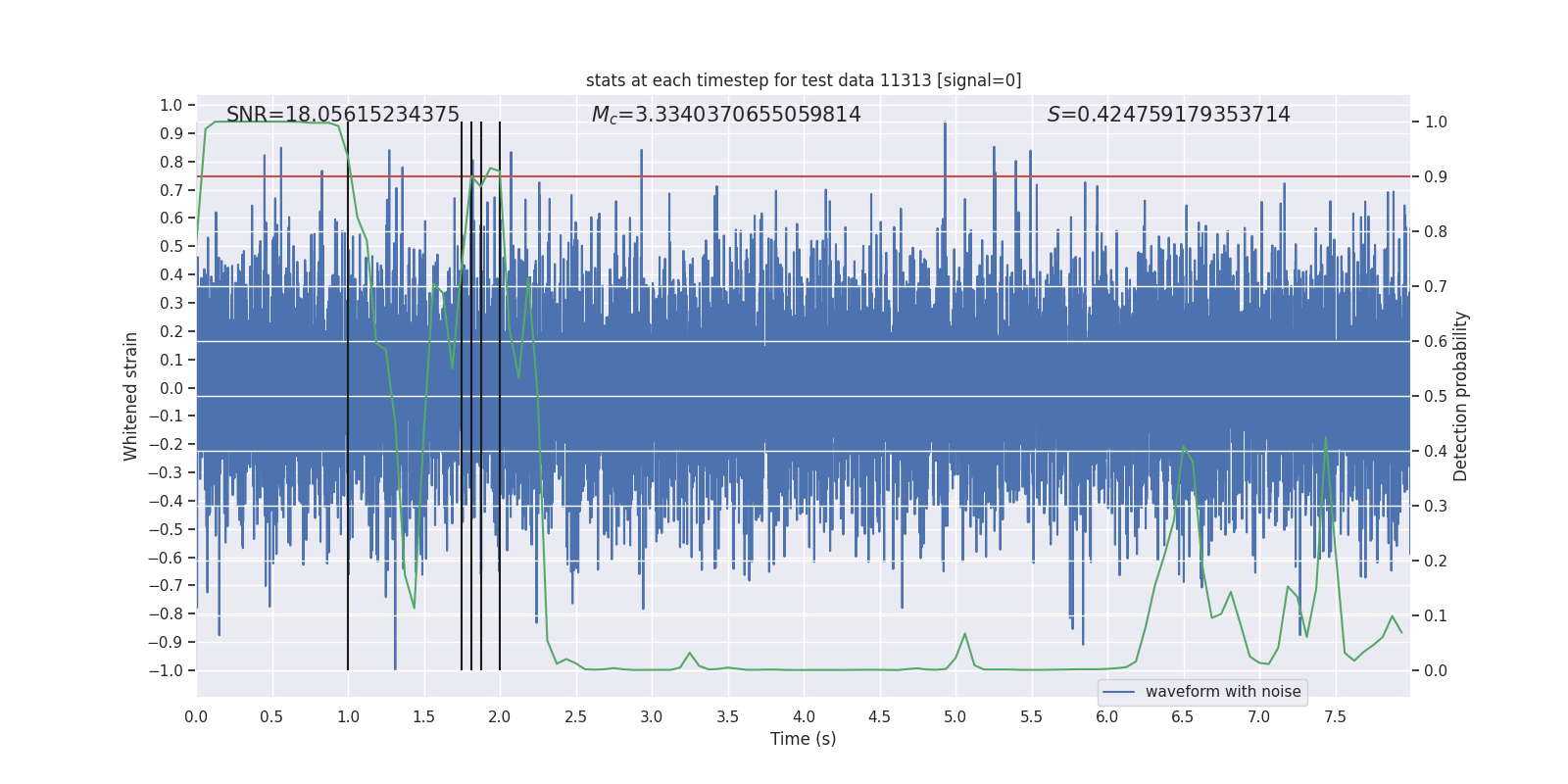The image size is (1568, 784).
Task: Click right-axis tick label 0.9
Action: [1436, 177]
